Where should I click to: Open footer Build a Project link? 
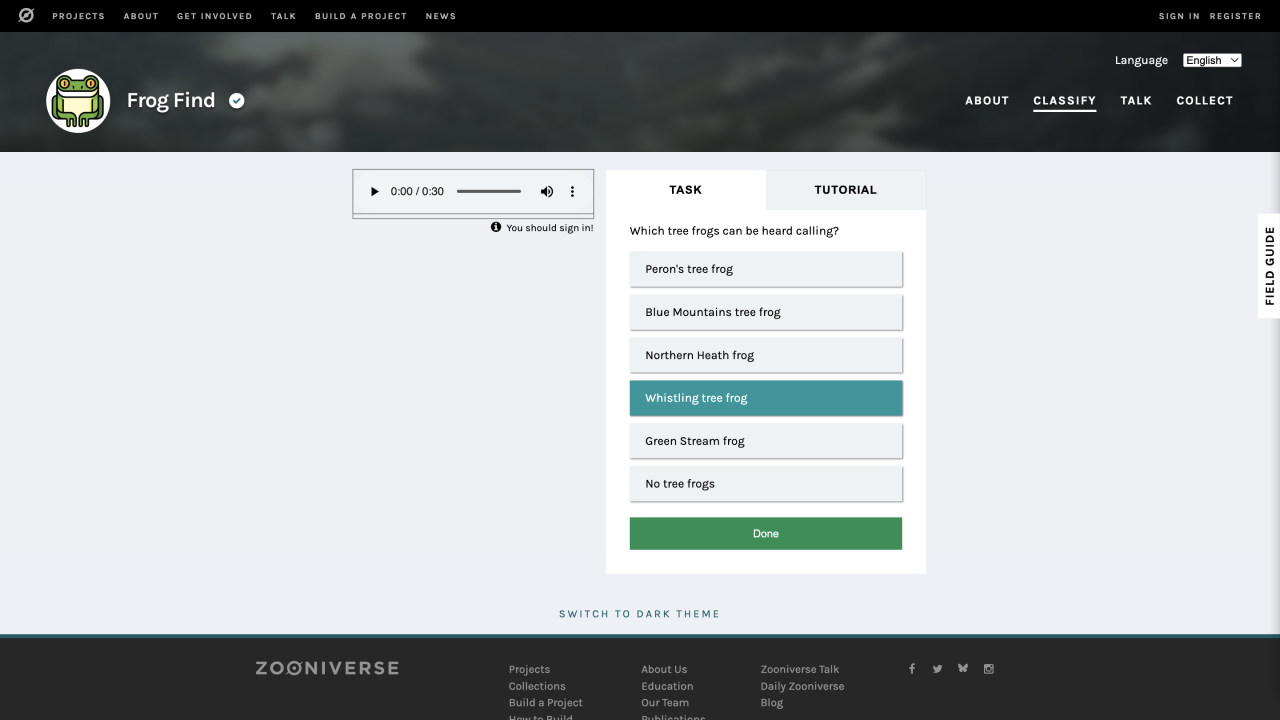click(x=546, y=703)
